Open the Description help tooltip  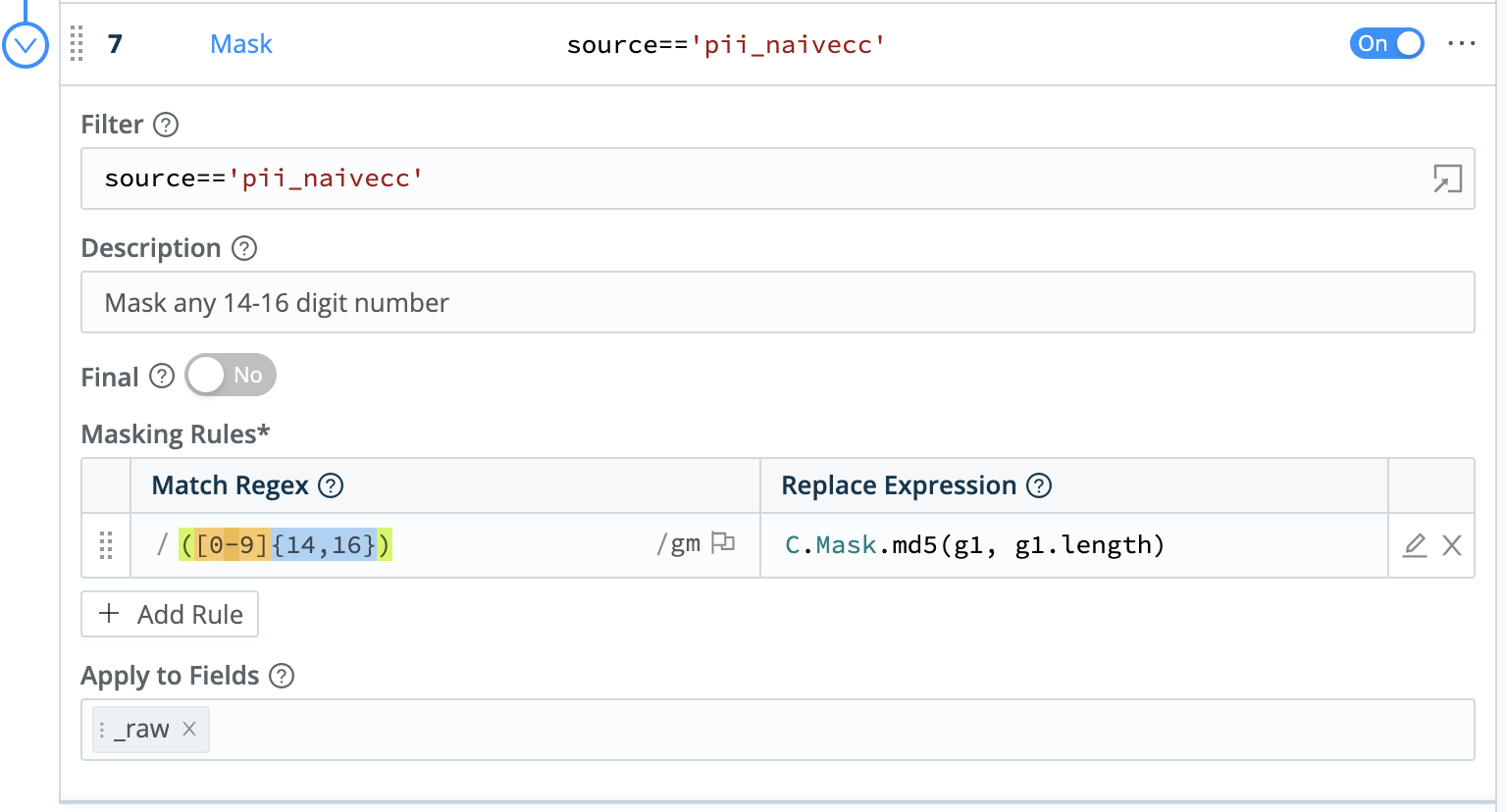243,249
